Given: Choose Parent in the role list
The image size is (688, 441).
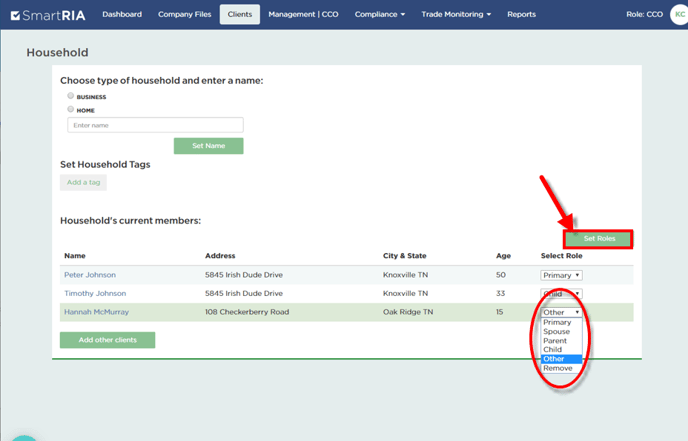Looking at the screenshot, I should (561, 341).
